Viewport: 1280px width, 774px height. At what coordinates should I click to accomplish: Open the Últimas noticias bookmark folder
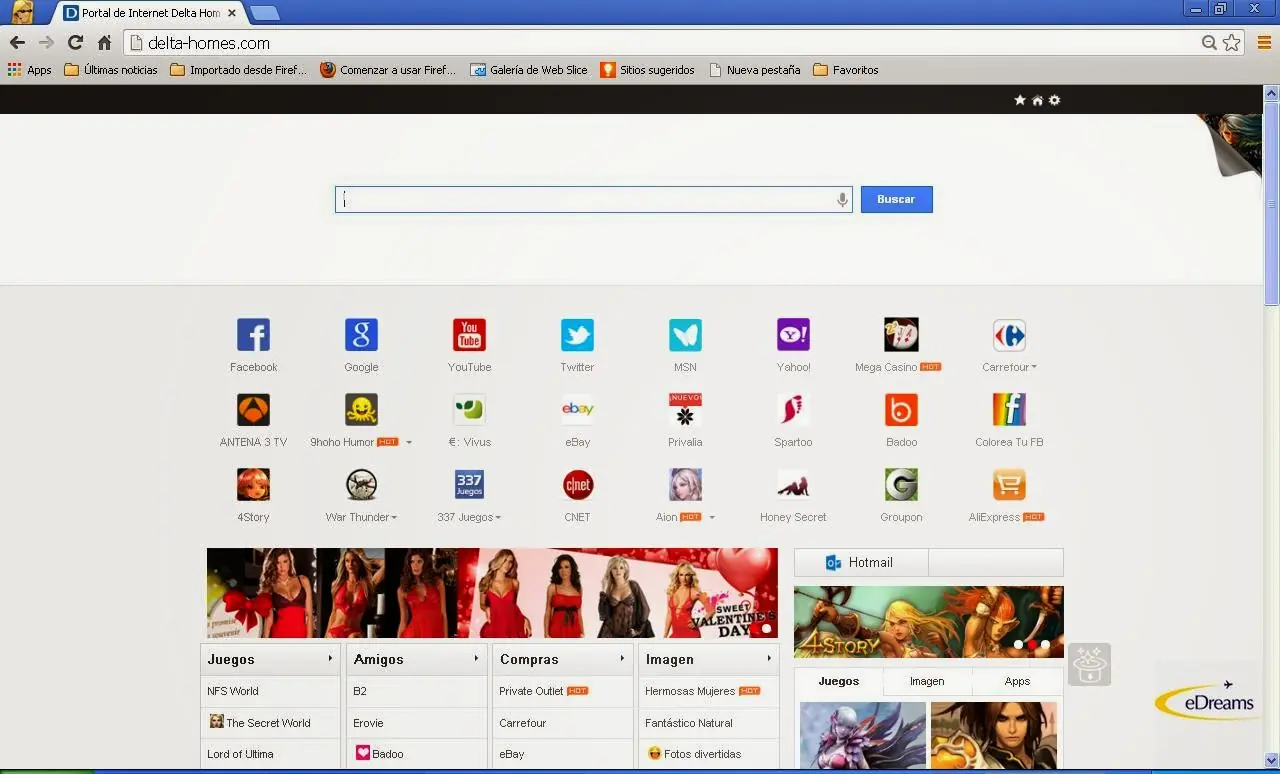[x=111, y=70]
